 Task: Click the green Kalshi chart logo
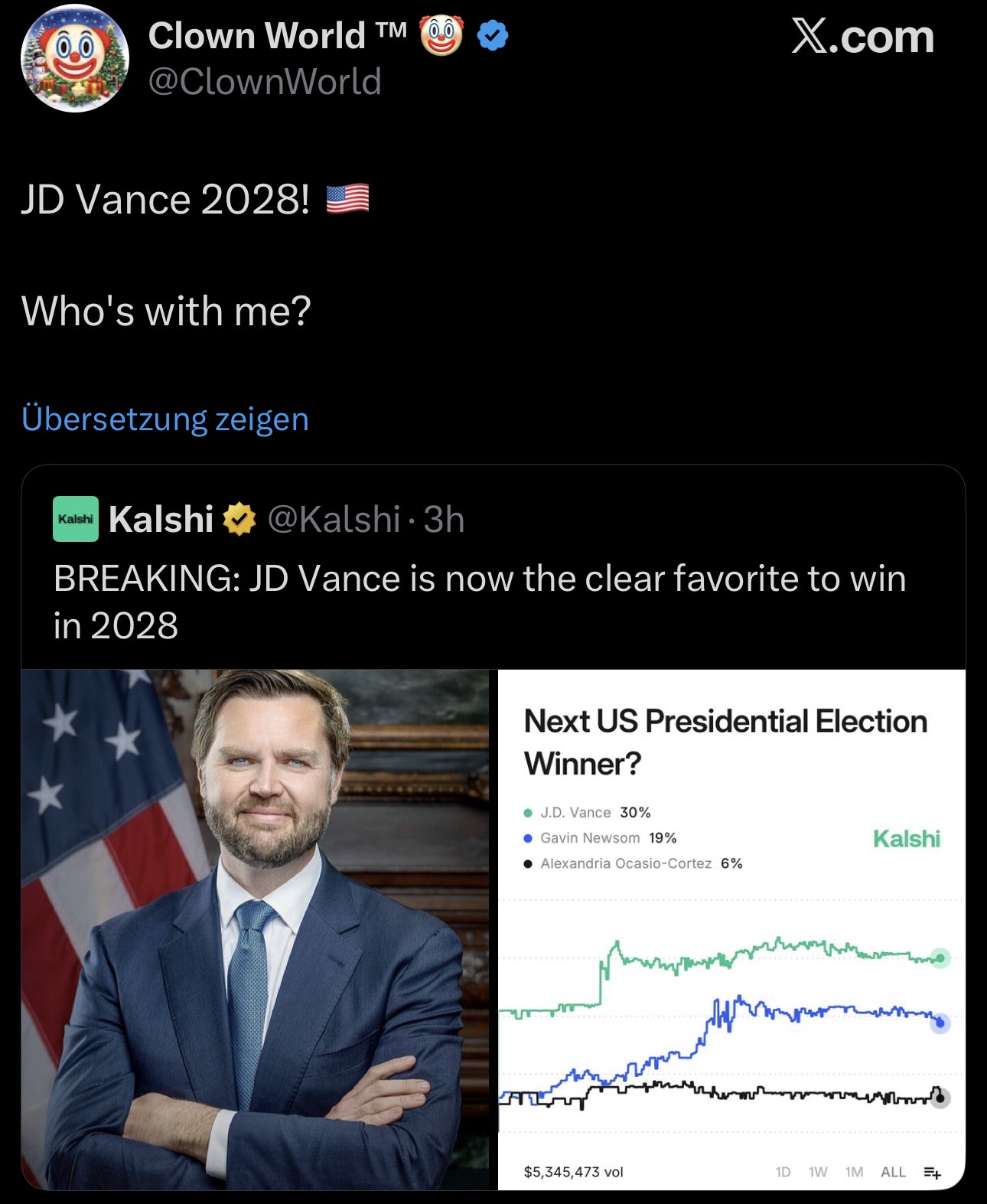coord(906,839)
